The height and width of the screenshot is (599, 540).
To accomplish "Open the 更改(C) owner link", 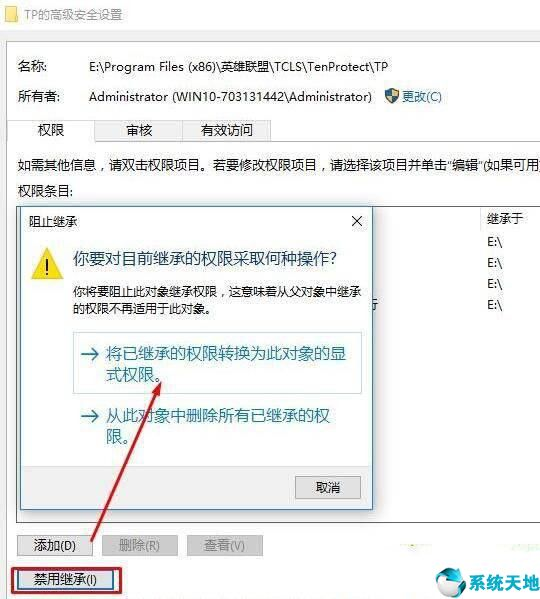I will pyautogui.click(x=422, y=96).
